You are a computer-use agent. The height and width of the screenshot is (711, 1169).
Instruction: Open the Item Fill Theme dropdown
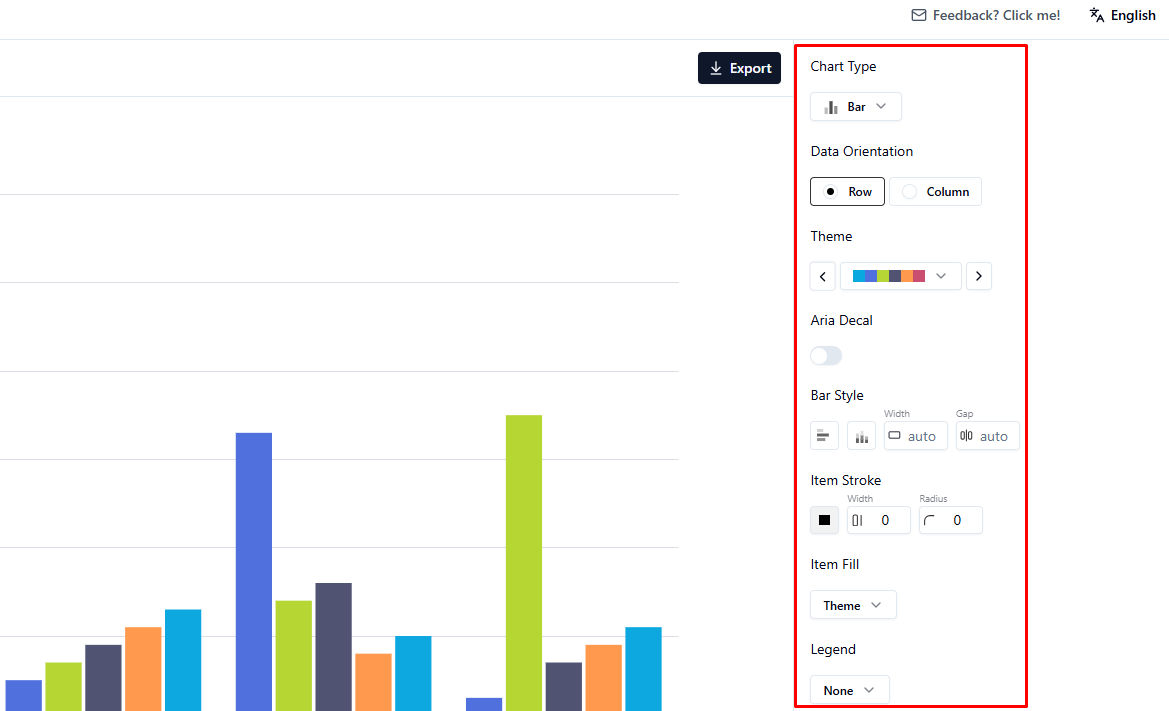click(x=853, y=605)
